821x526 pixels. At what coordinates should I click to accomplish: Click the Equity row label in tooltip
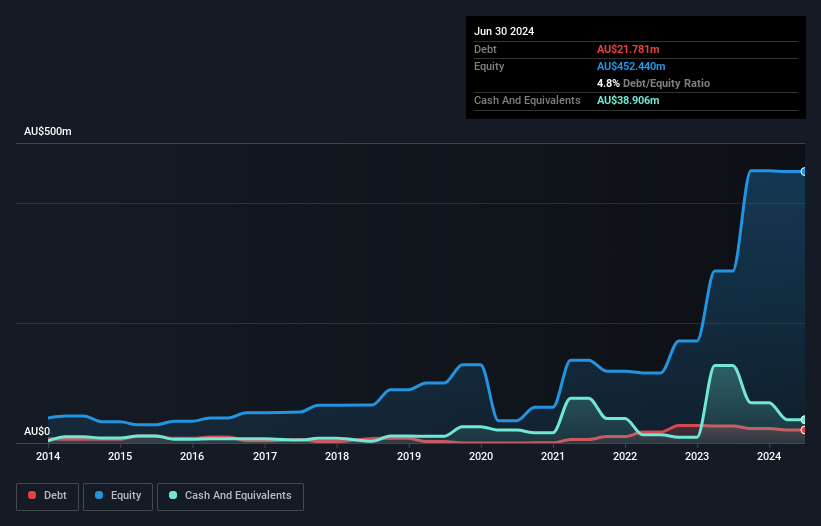pos(489,66)
